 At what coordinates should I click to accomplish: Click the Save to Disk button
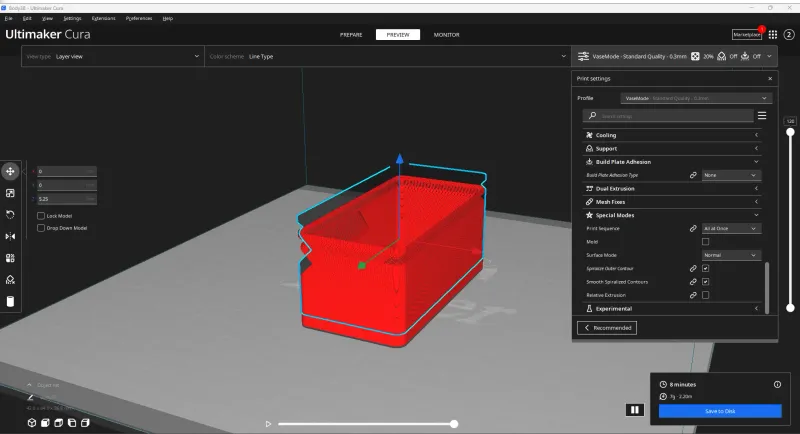click(x=720, y=411)
